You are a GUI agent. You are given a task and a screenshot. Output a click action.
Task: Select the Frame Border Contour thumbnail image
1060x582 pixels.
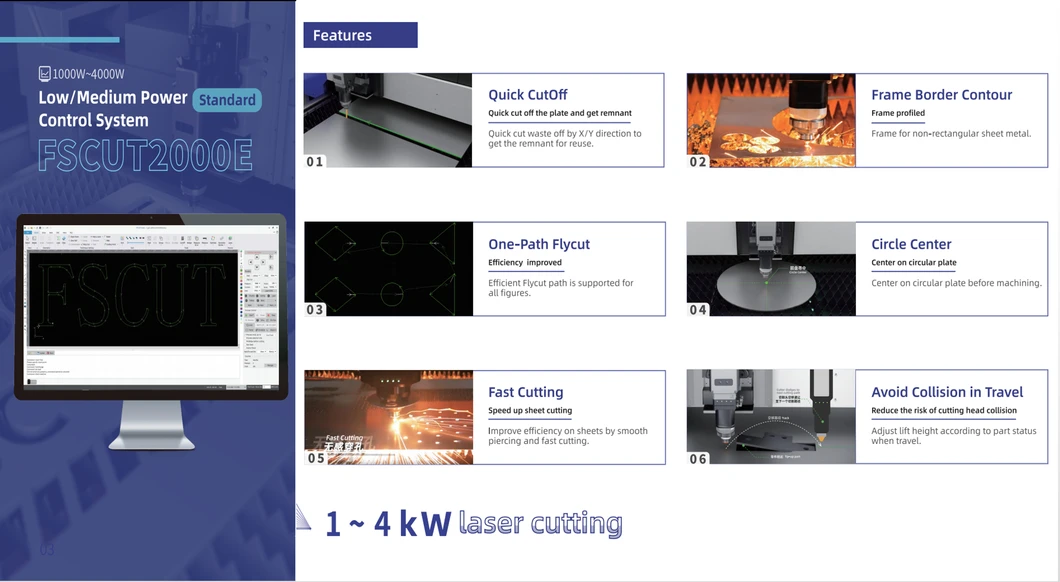(771, 120)
